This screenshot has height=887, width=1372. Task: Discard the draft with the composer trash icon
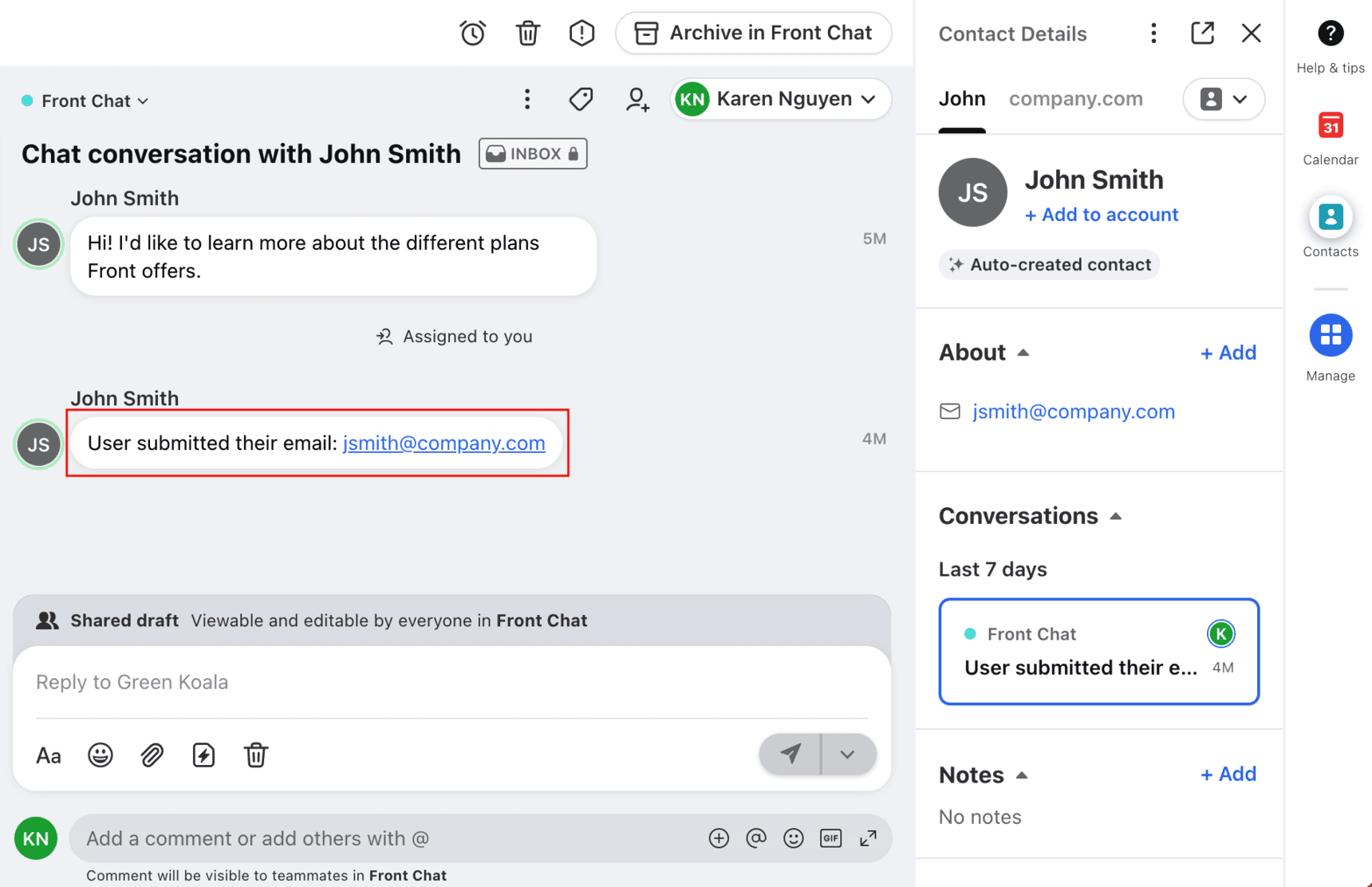coord(255,755)
